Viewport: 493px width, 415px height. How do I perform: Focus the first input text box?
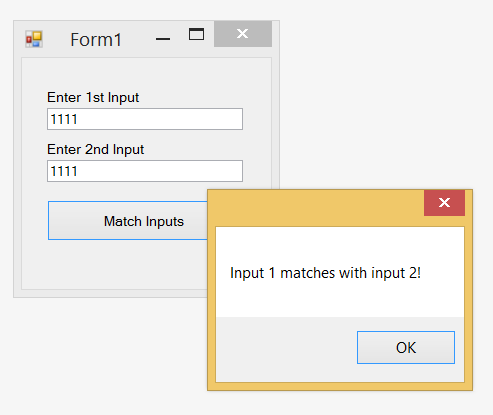tap(145, 119)
